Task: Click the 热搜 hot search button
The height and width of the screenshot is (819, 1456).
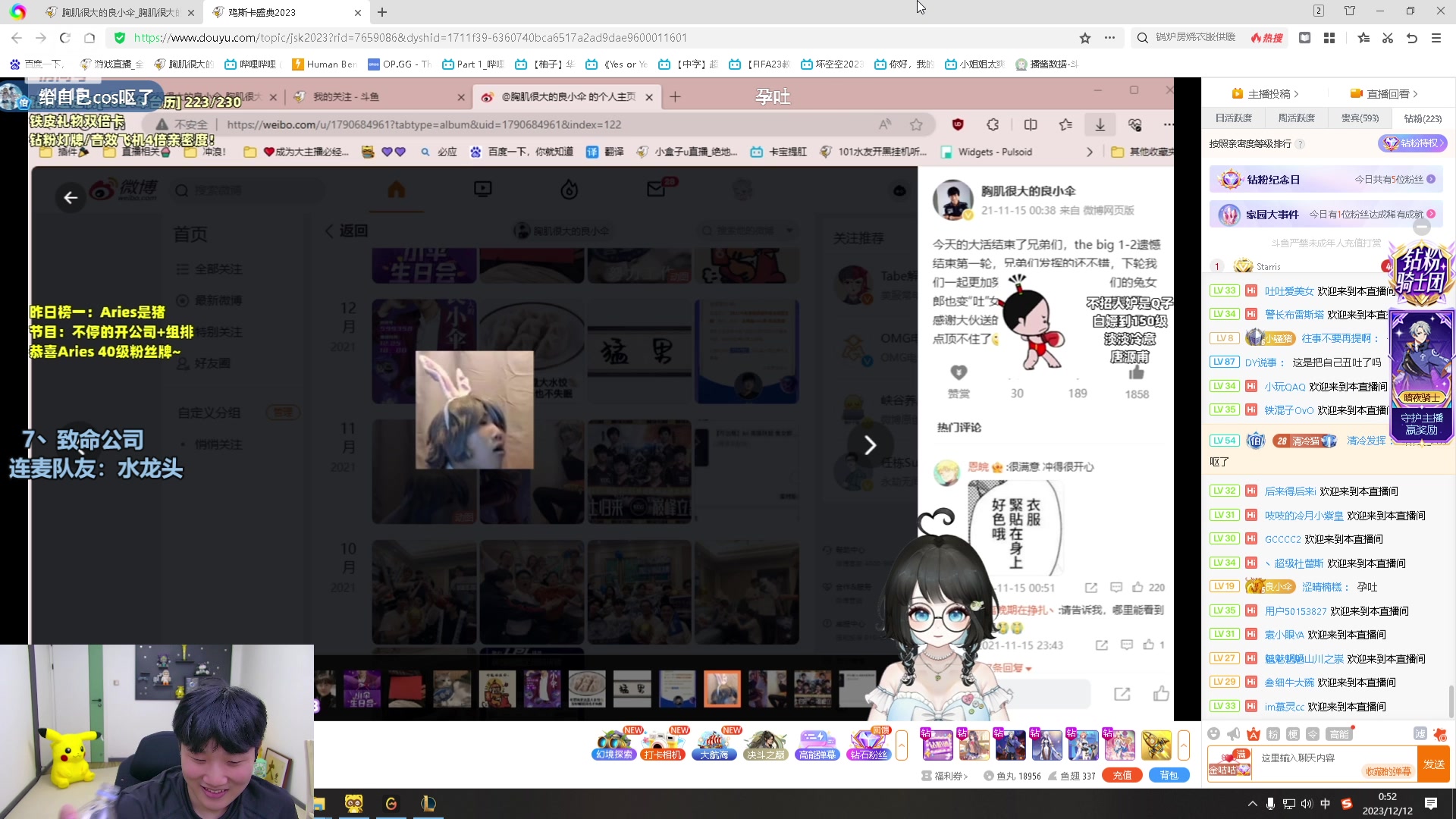Action: [1266, 38]
